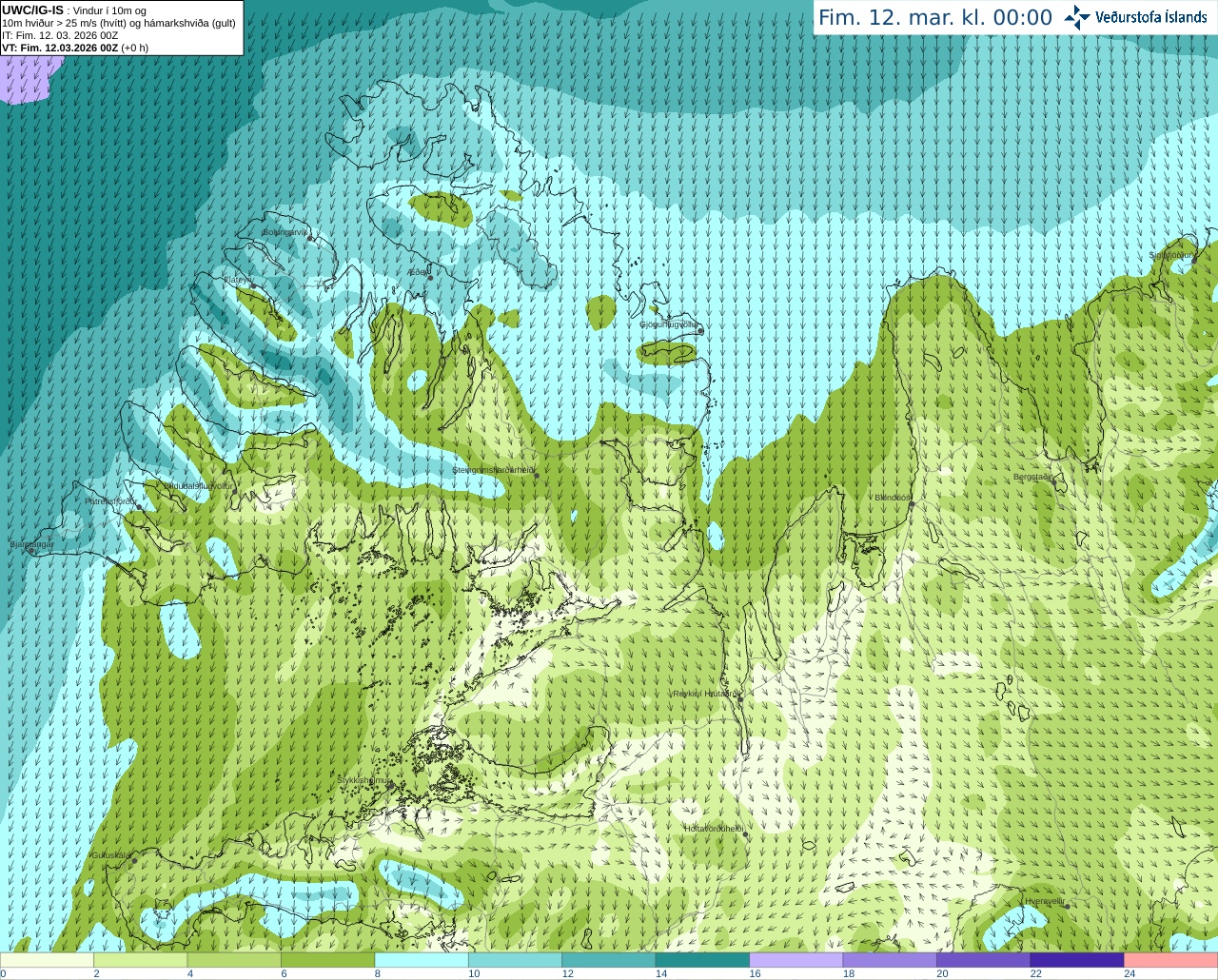Click legend value '24' on the scale
Screen dimensions: 1218x980
pos(1130,973)
